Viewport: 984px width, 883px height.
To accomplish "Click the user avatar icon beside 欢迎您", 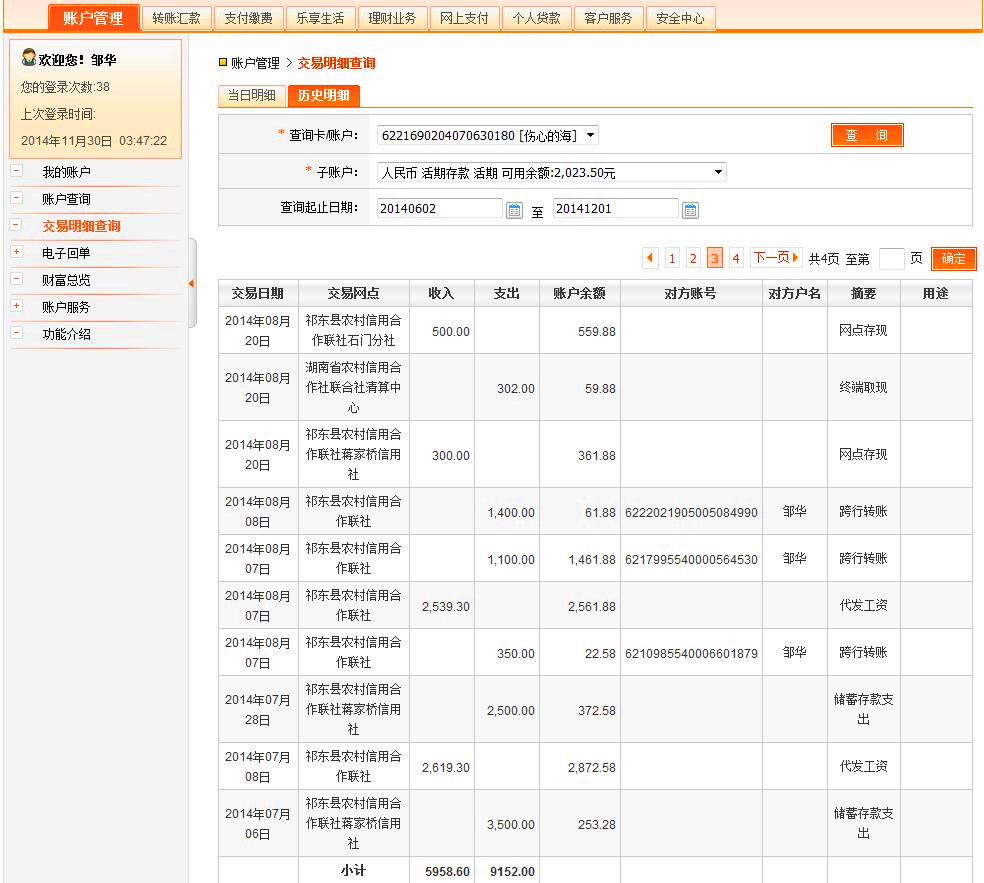I will 29,58.
